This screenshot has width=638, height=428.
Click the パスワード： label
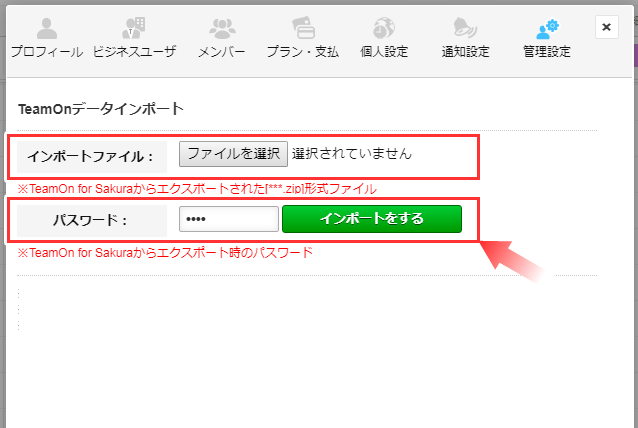[x=90, y=221]
